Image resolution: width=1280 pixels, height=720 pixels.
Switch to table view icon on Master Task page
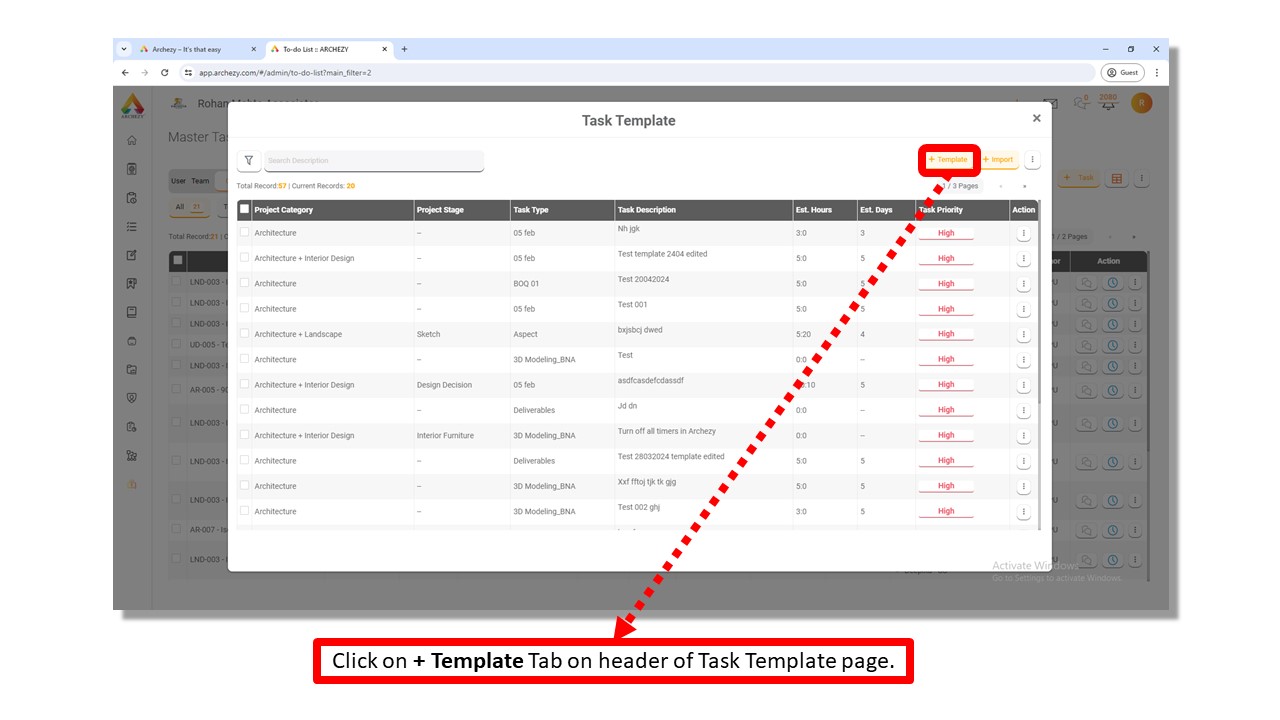pos(1117,179)
